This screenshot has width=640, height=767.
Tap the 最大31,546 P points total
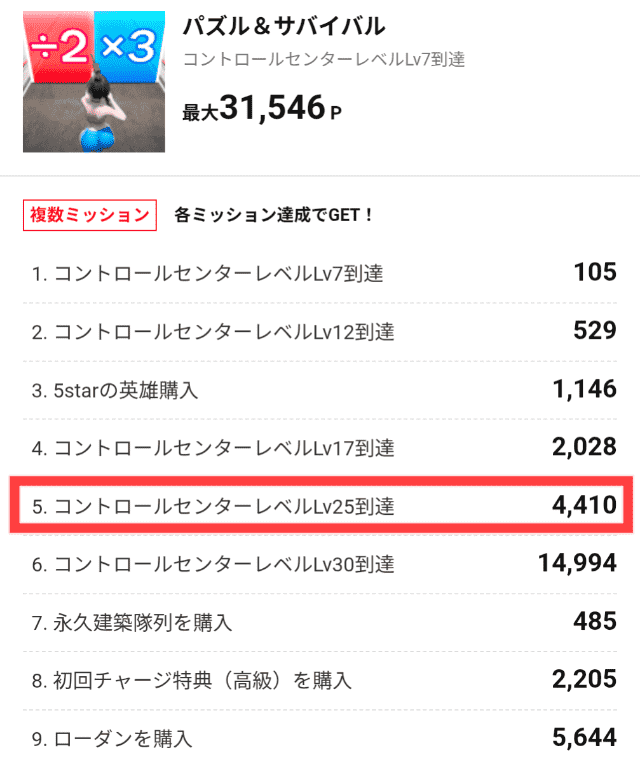262,109
